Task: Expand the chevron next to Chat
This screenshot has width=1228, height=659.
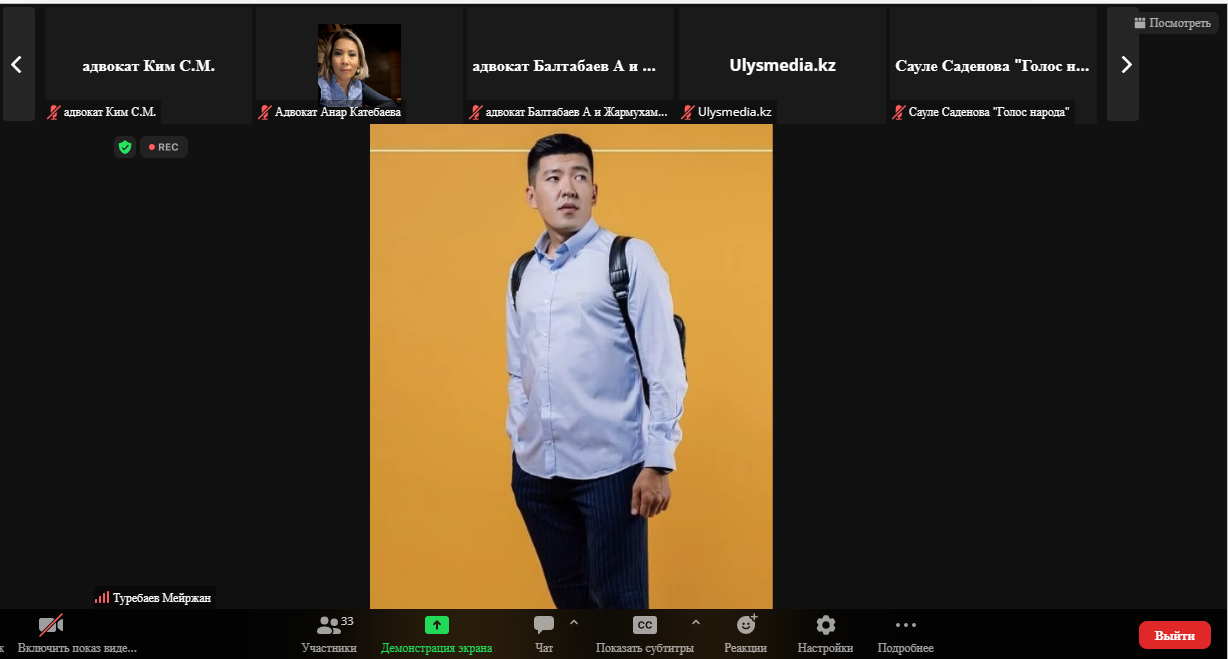Action: tap(574, 622)
